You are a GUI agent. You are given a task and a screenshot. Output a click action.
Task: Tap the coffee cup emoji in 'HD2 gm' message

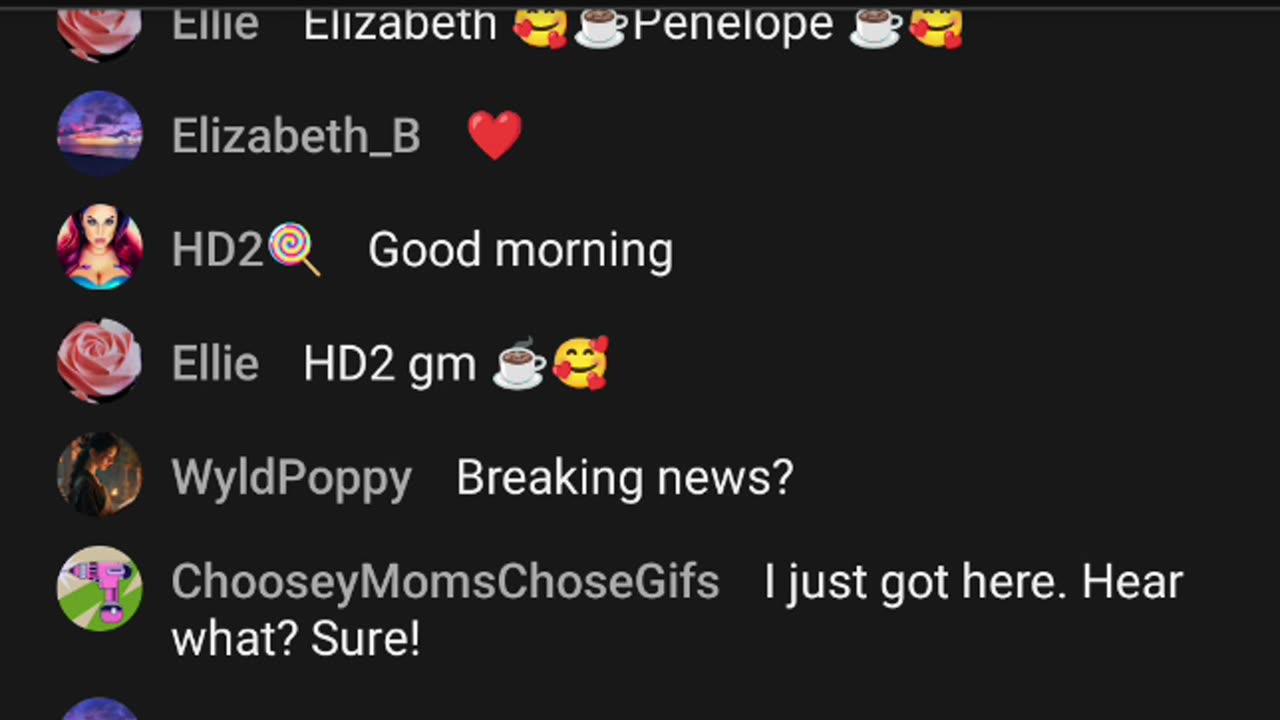click(x=519, y=364)
